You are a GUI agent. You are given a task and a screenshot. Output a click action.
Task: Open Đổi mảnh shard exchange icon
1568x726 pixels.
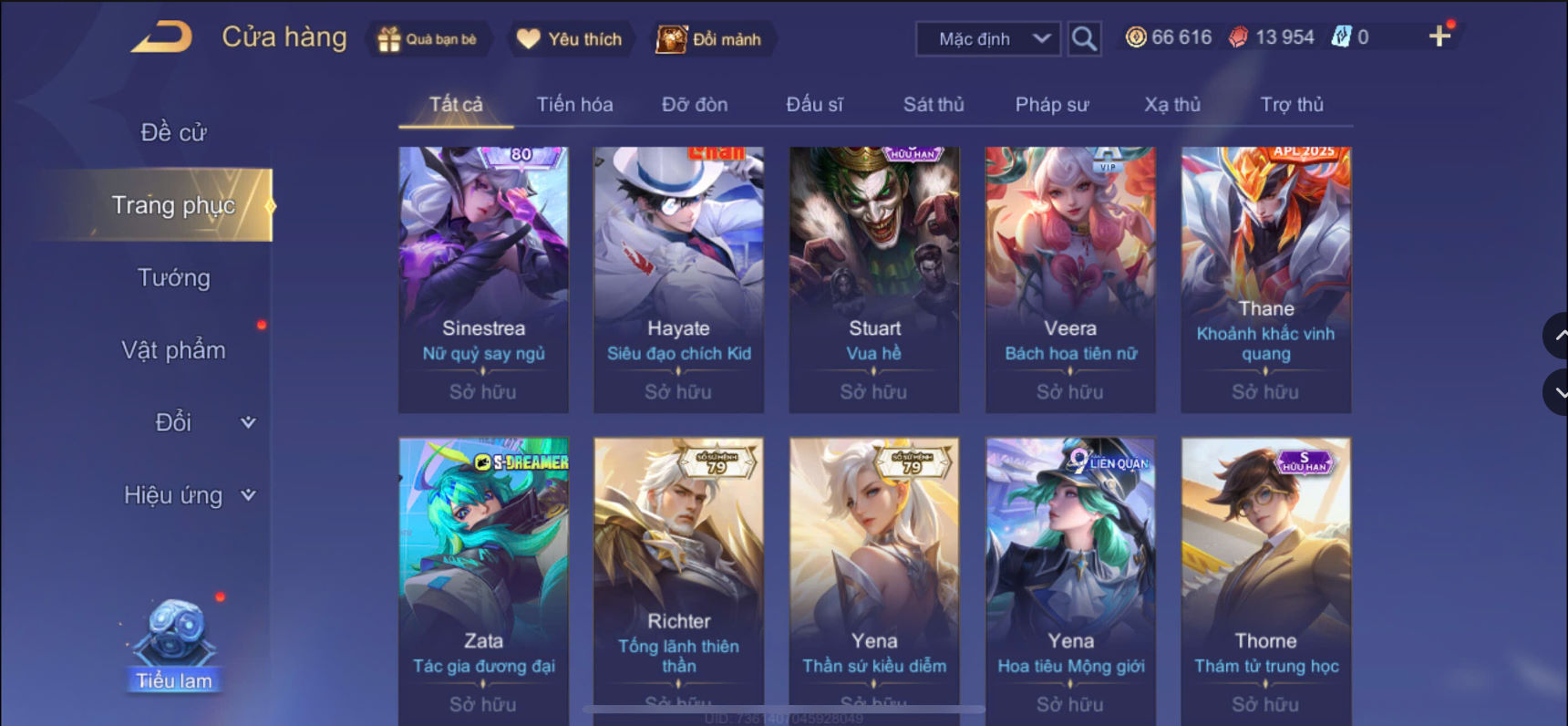coord(672,39)
